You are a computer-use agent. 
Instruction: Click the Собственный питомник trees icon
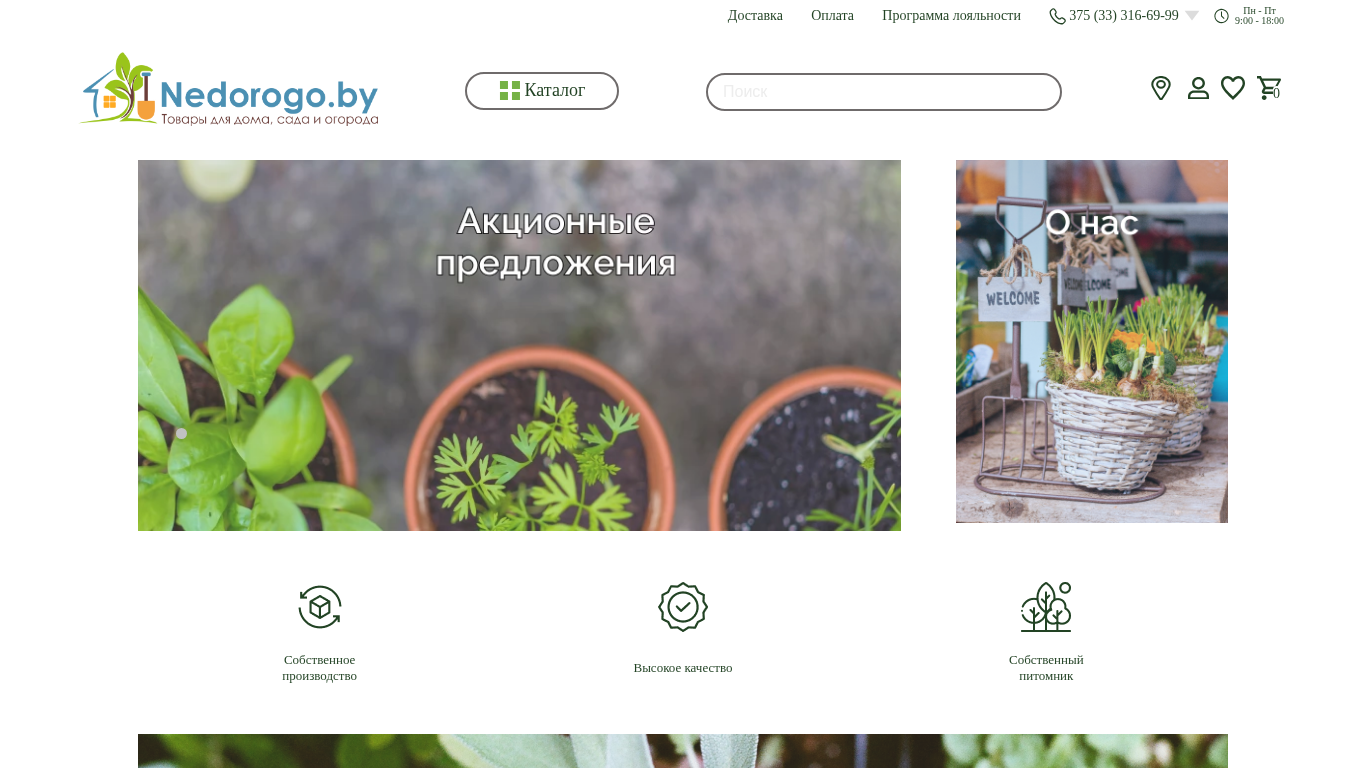pos(1046,607)
